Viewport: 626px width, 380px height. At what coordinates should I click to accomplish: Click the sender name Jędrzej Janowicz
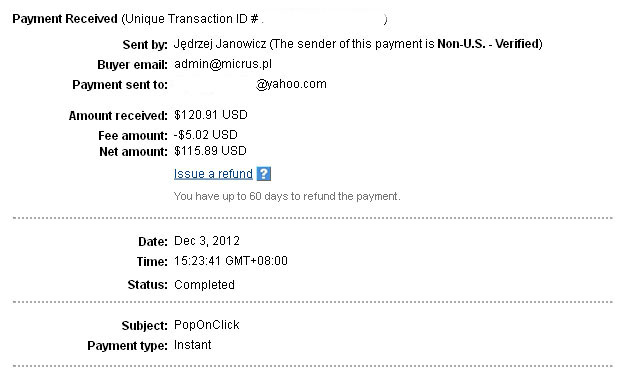[220, 44]
